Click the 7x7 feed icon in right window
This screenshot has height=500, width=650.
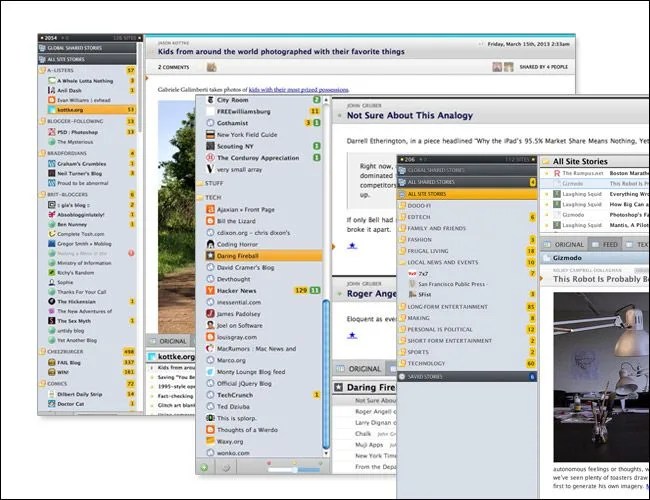pos(412,274)
